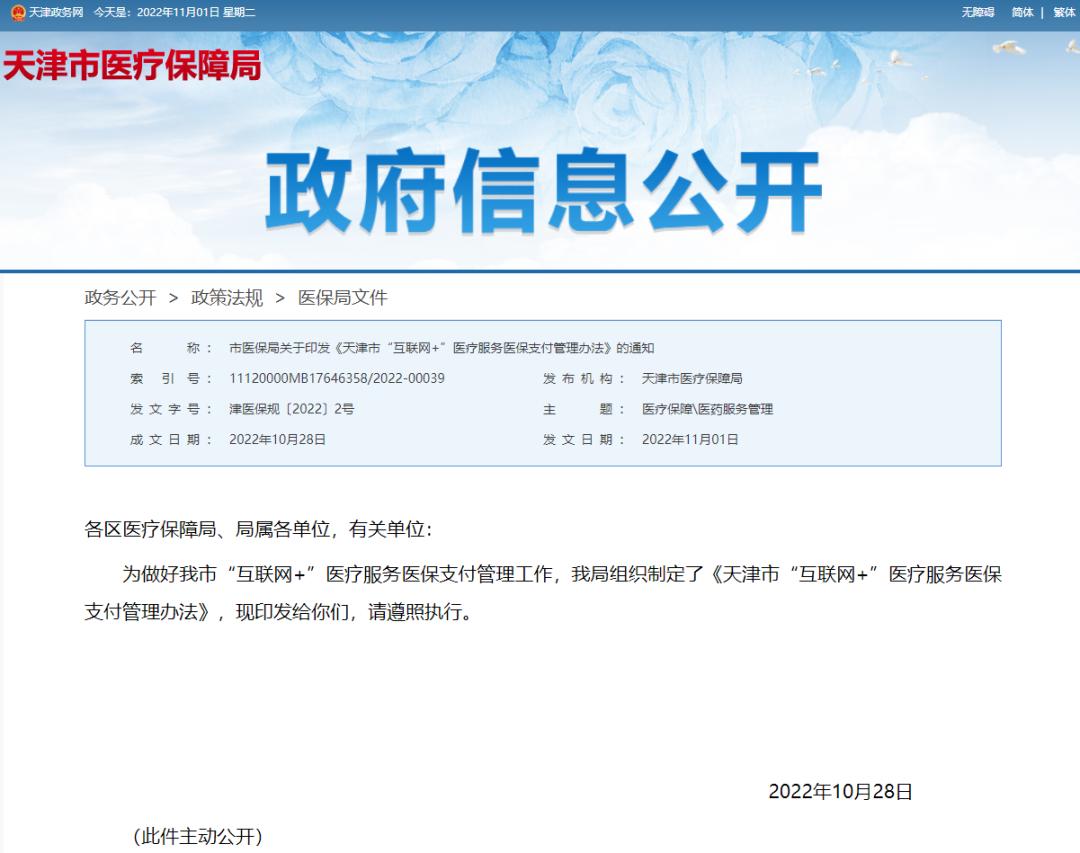The width and height of the screenshot is (1080, 853).
Task: Go to 政务公开 breadcrumb
Action: pyautogui.click(x=120, y=298)
